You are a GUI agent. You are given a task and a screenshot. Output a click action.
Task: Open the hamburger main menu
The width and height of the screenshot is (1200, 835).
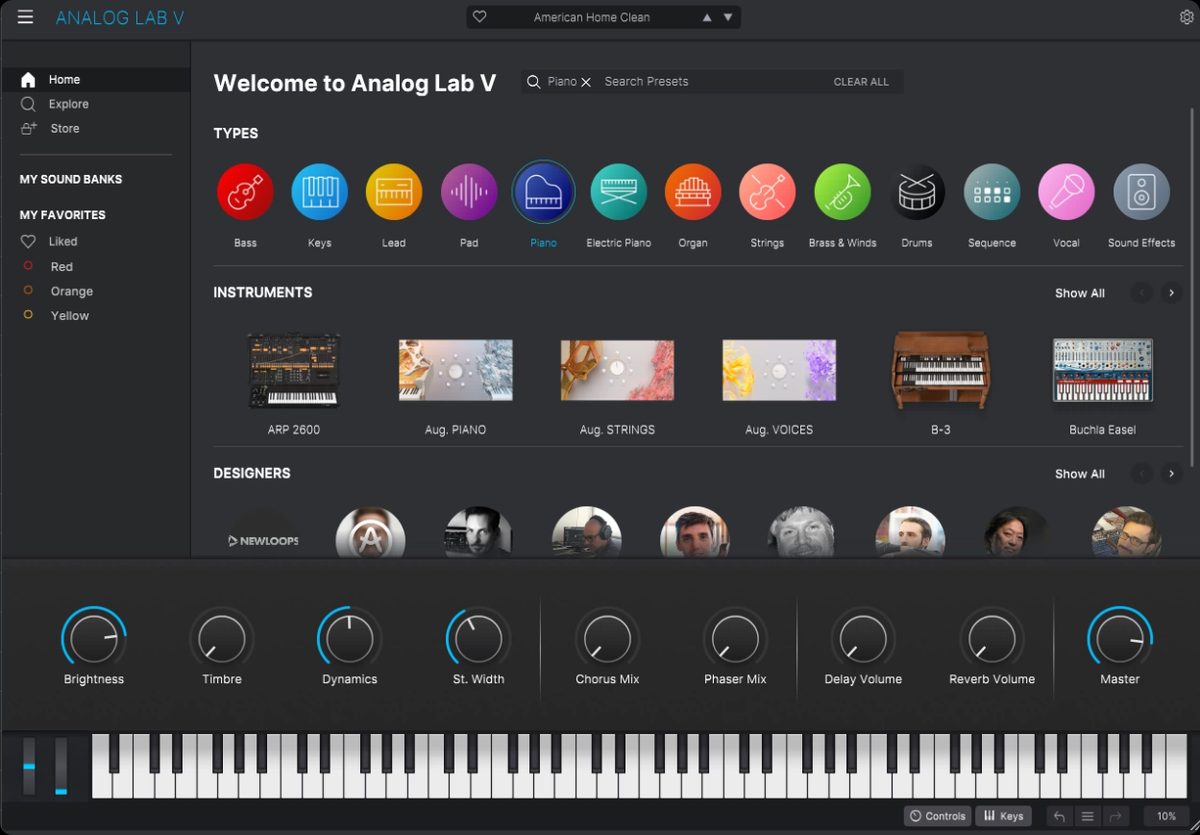25,17
